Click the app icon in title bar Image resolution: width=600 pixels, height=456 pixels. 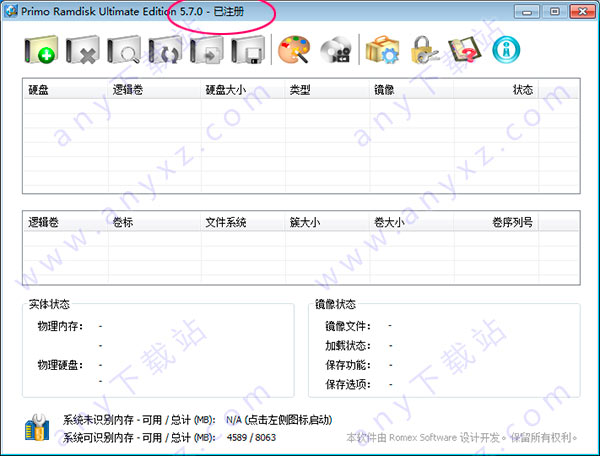click(x=11, y=11)
